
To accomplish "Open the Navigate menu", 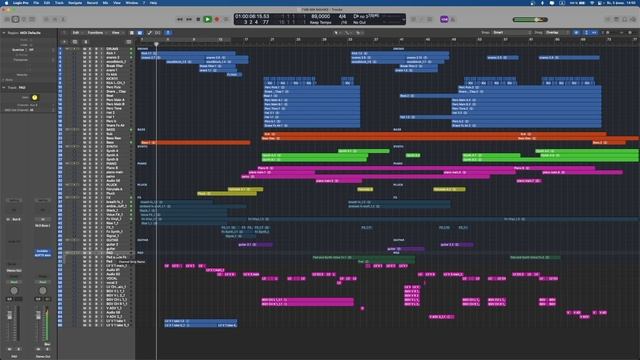I will 75,3.
